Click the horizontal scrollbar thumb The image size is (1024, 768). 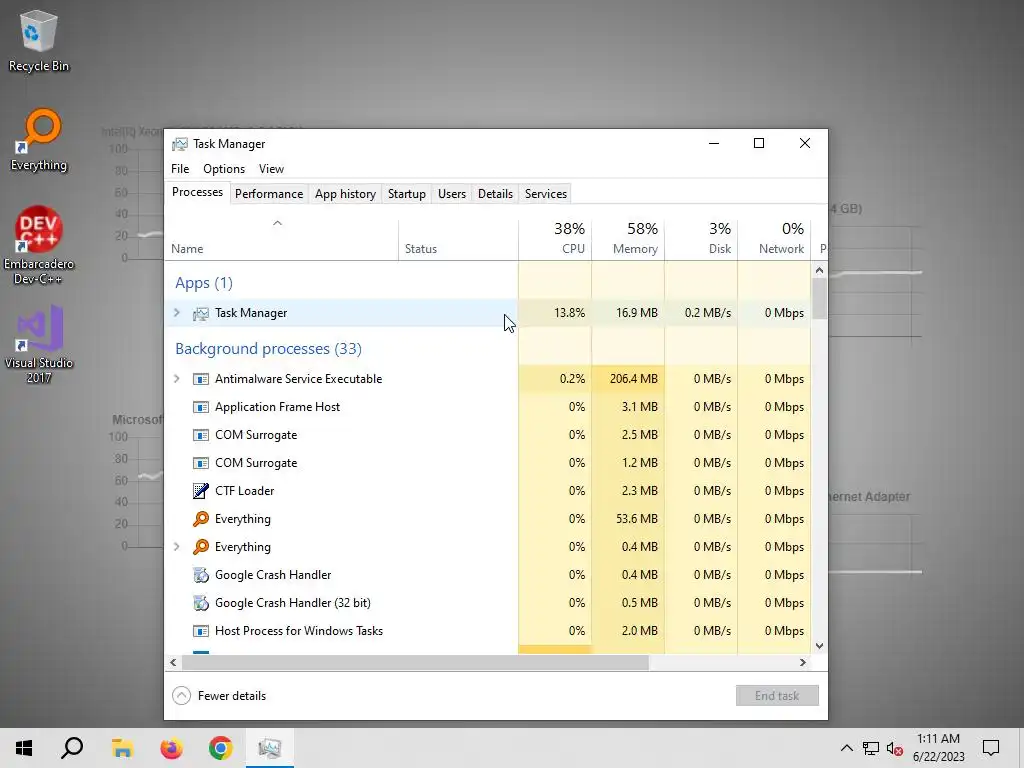(415, 662)
